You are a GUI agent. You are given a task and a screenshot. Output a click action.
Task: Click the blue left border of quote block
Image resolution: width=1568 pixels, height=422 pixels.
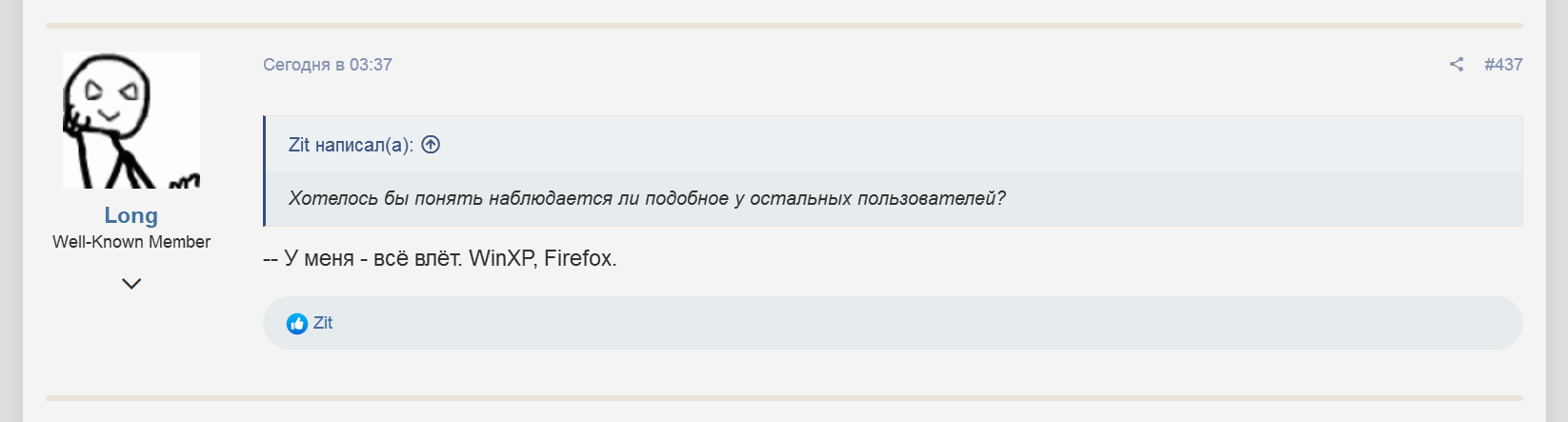pyautogui.click(x=265, y=171)
